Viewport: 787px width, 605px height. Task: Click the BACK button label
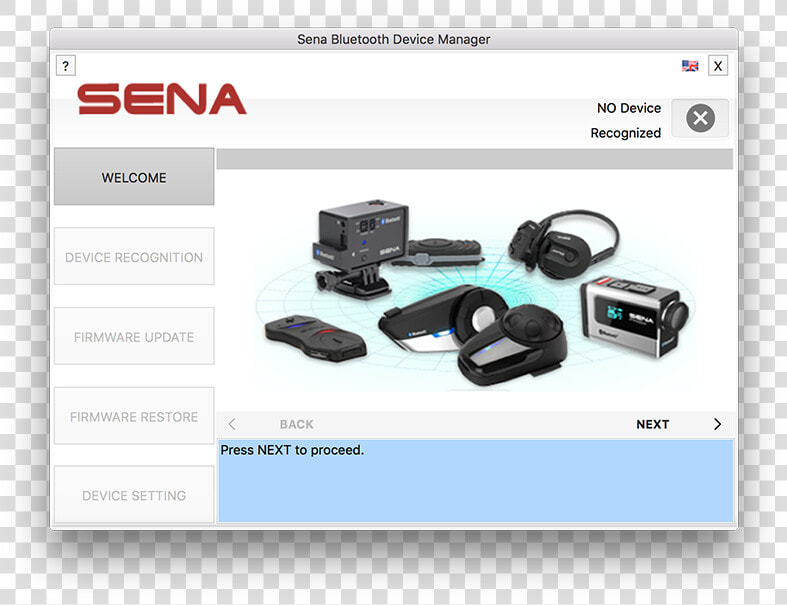[x=297, y=424]
